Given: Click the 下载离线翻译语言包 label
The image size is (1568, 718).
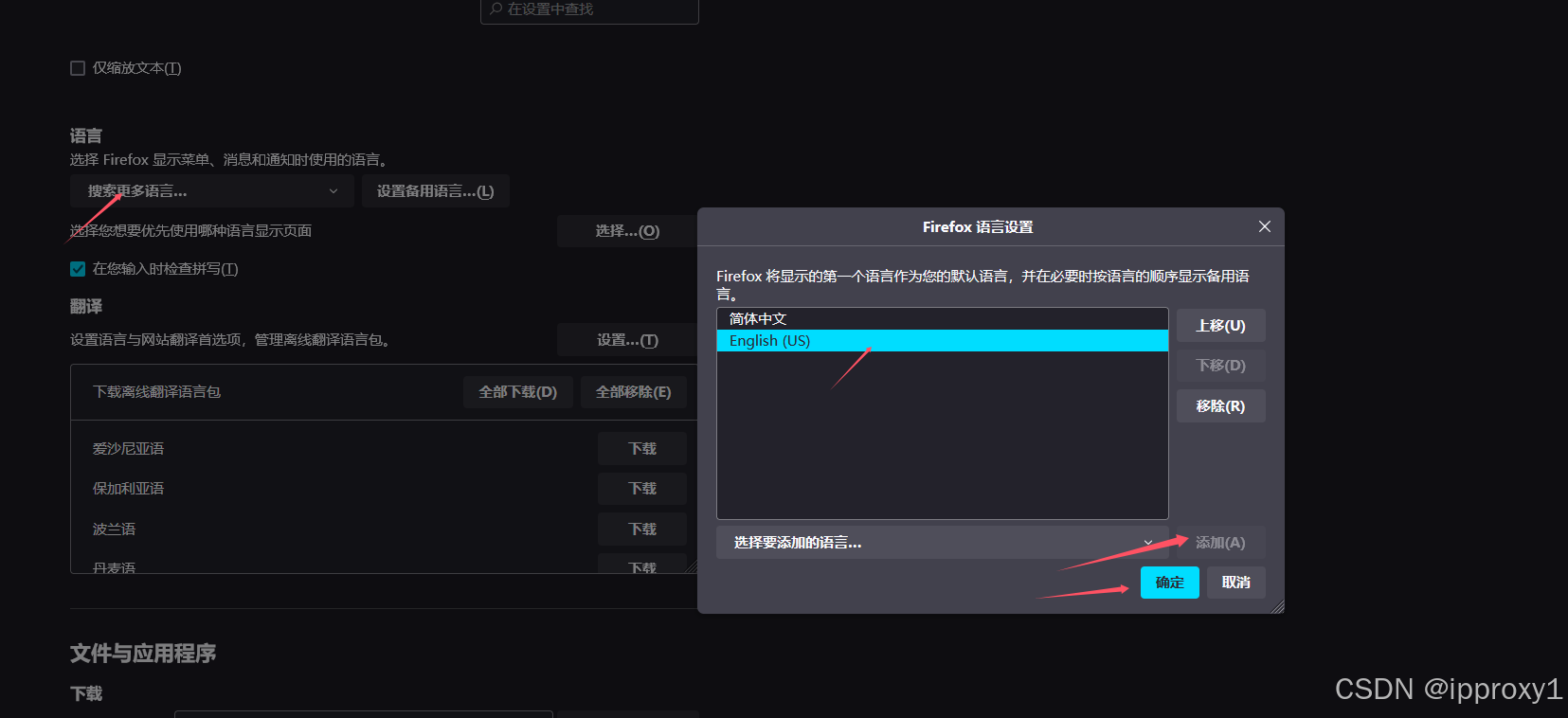Looking at the screenshot, I should pos(156,392).
